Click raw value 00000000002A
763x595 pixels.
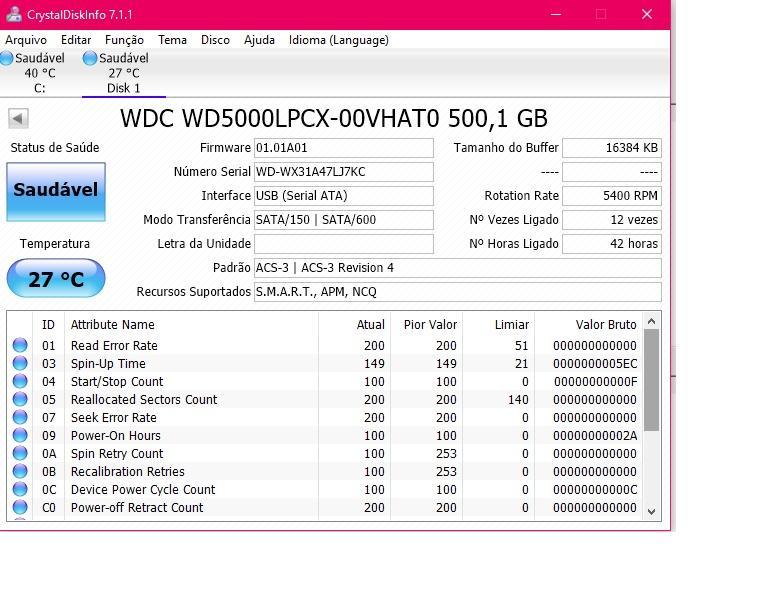[x=595, y=435]
